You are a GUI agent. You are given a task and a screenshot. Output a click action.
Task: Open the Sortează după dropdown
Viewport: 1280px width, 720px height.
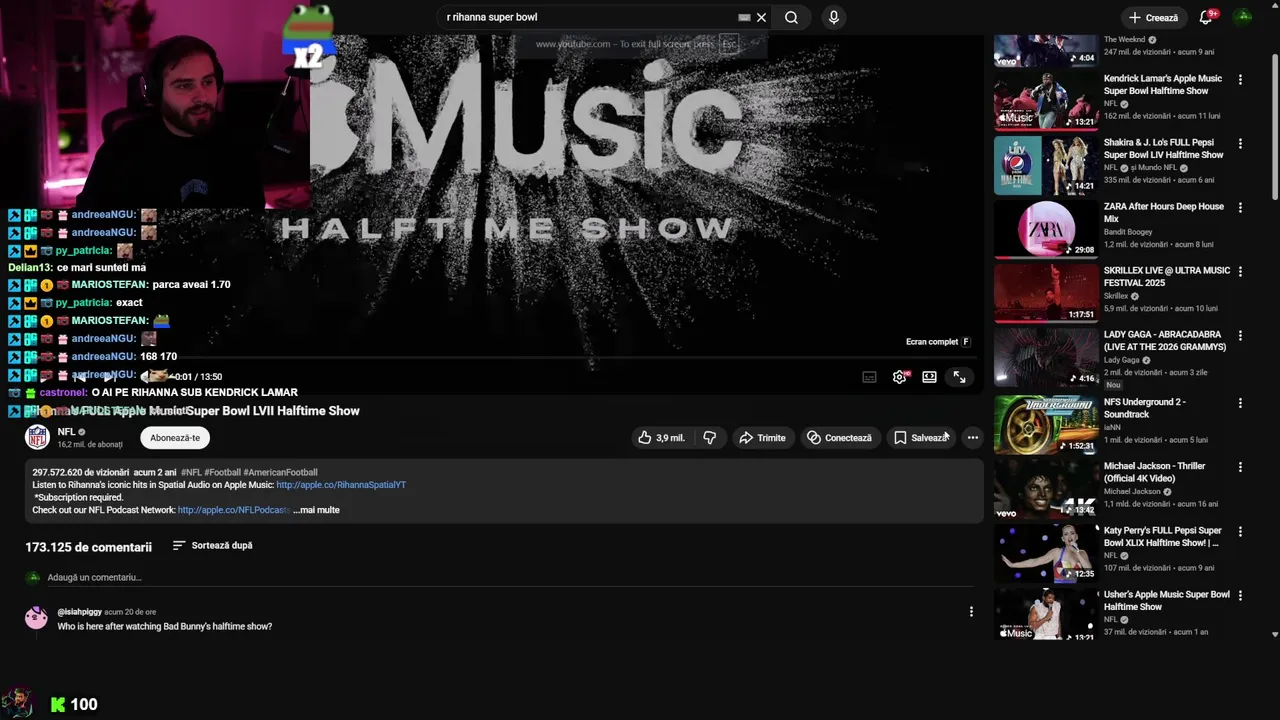pyautogui.click(x=212, y=546)
